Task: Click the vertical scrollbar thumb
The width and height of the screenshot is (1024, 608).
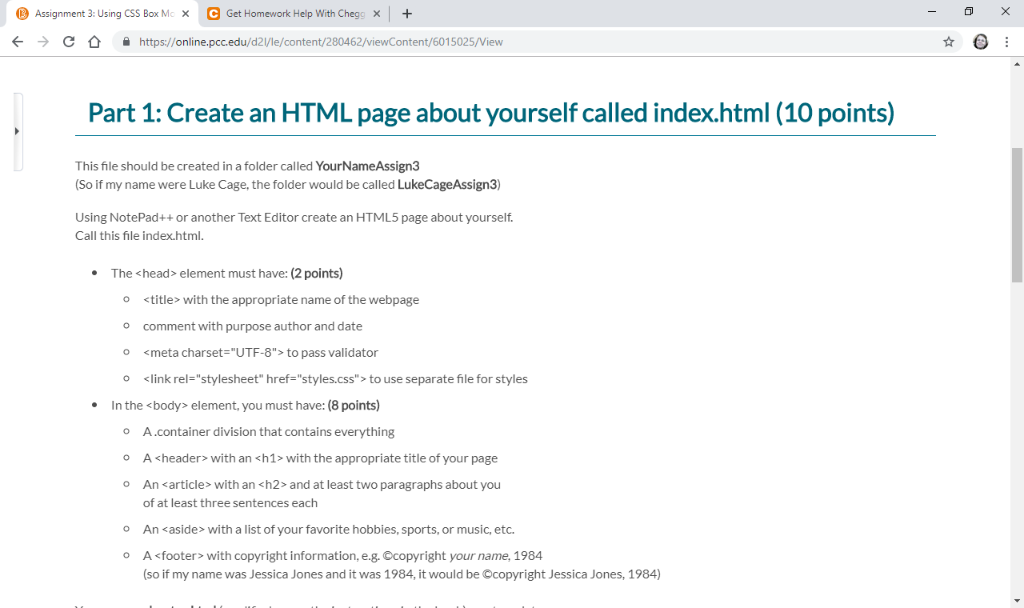Action: tap(1017, 216)
